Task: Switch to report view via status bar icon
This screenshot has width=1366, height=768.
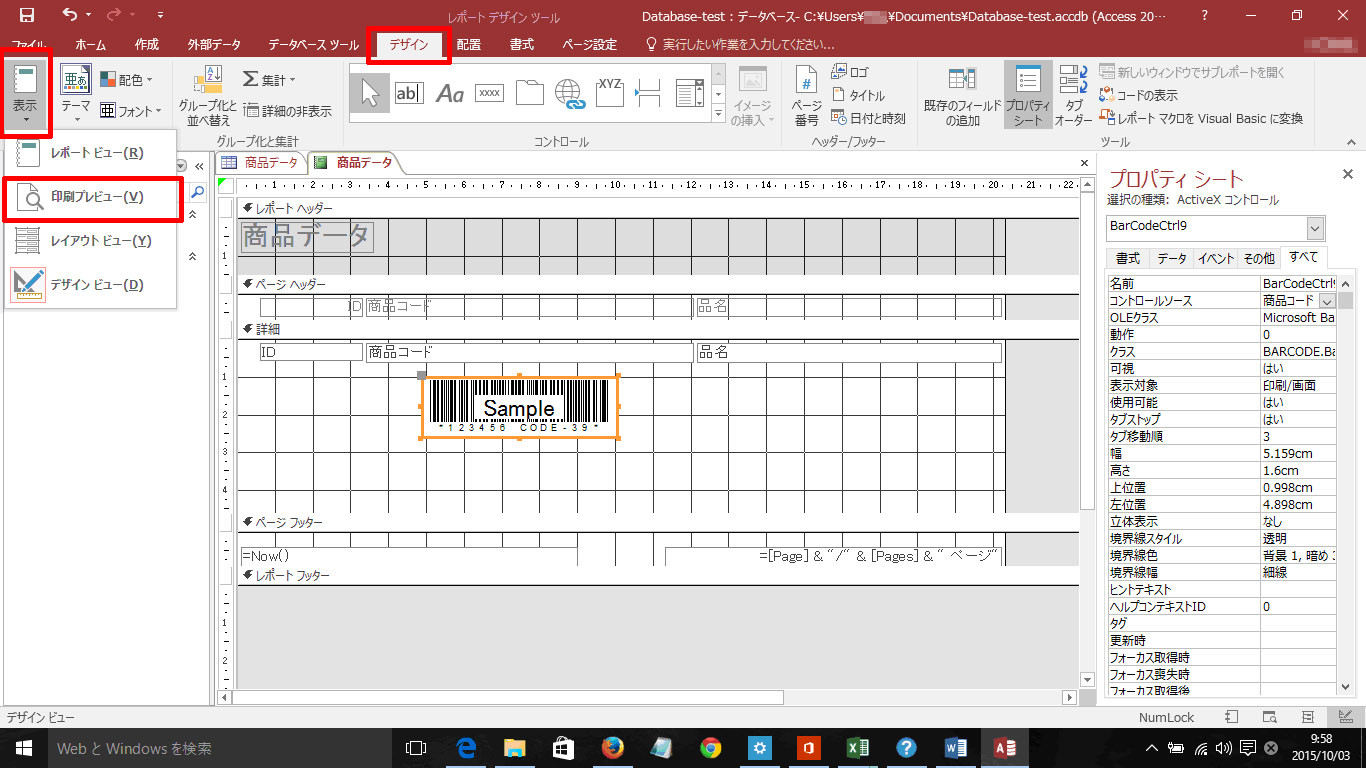Action: [1232, 717]
